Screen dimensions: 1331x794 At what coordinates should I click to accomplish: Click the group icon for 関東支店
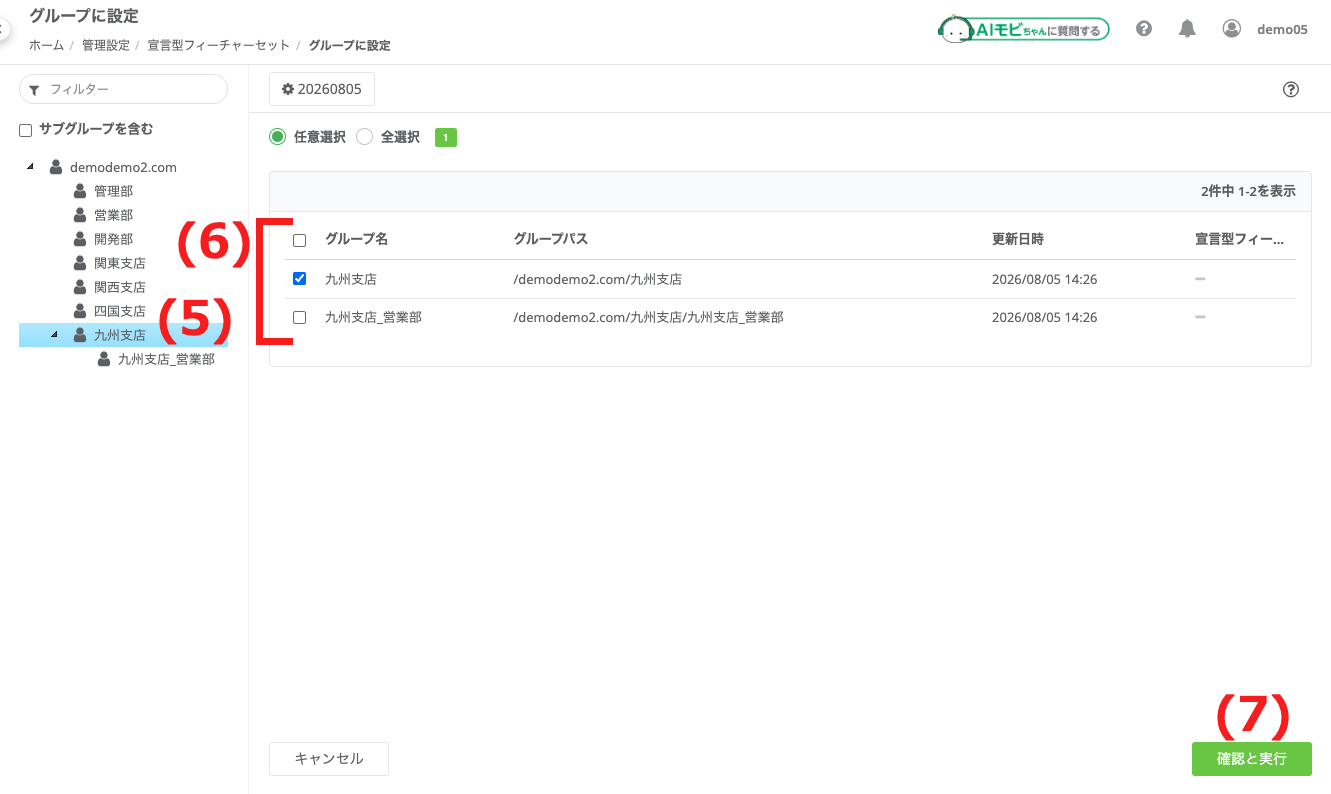(81, 263)
